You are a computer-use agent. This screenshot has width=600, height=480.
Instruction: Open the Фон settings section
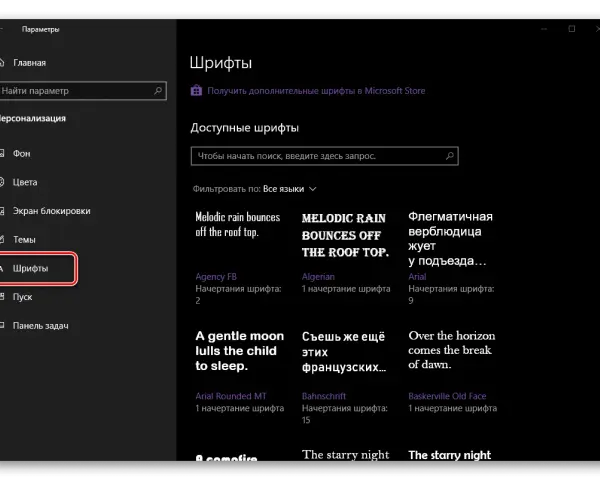[21, 153]
